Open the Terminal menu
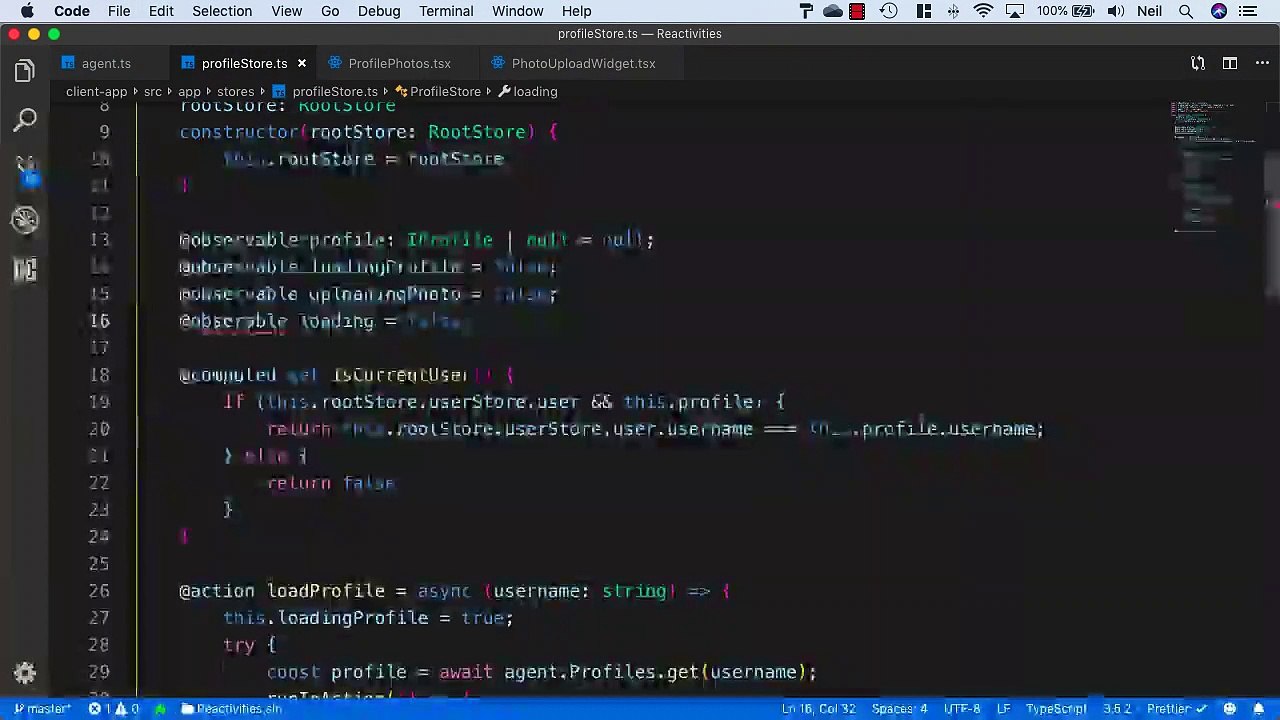This screenshot has width=1280, height=720. (446, 11)
